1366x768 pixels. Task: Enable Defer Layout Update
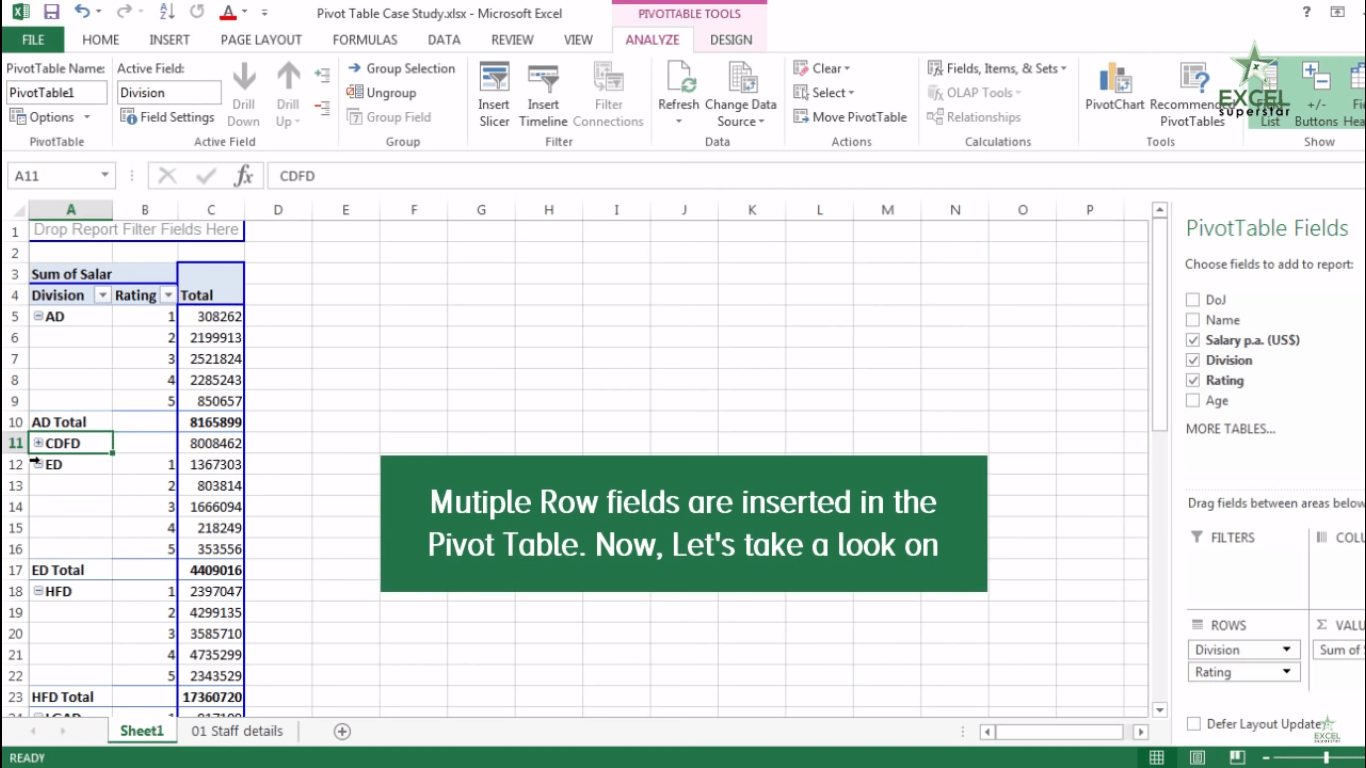click(x=1192, y=723)
